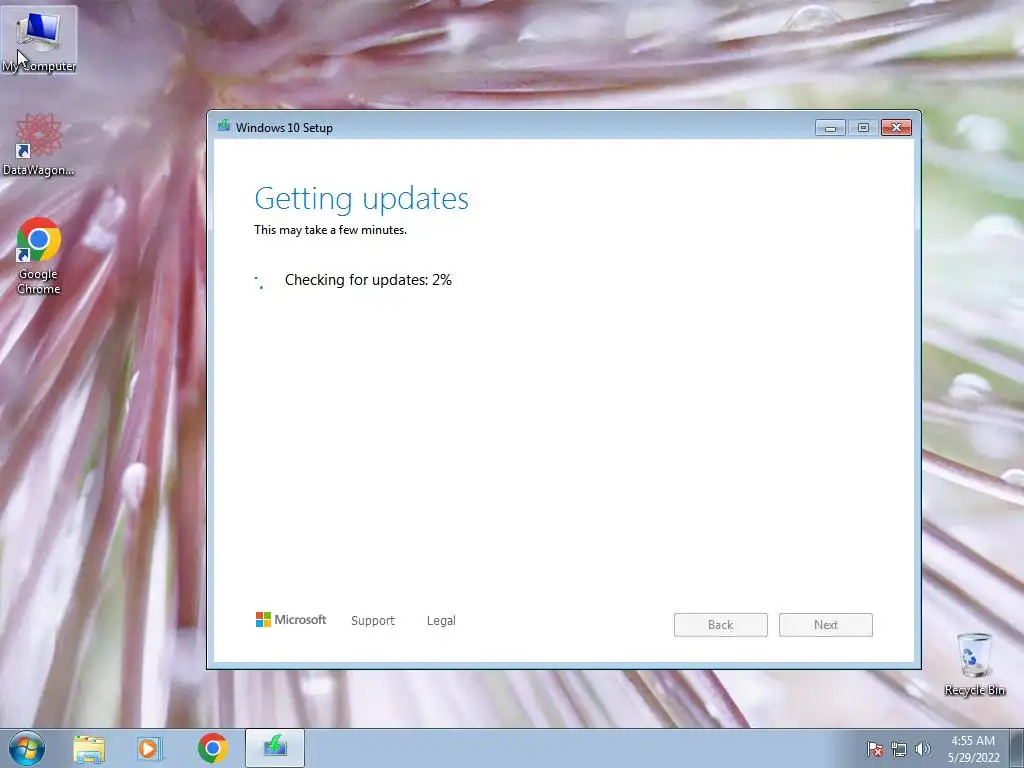Minimize the Windows 10 Setup window
Screen dimensions: 1024x768
[x=830, y=128]
